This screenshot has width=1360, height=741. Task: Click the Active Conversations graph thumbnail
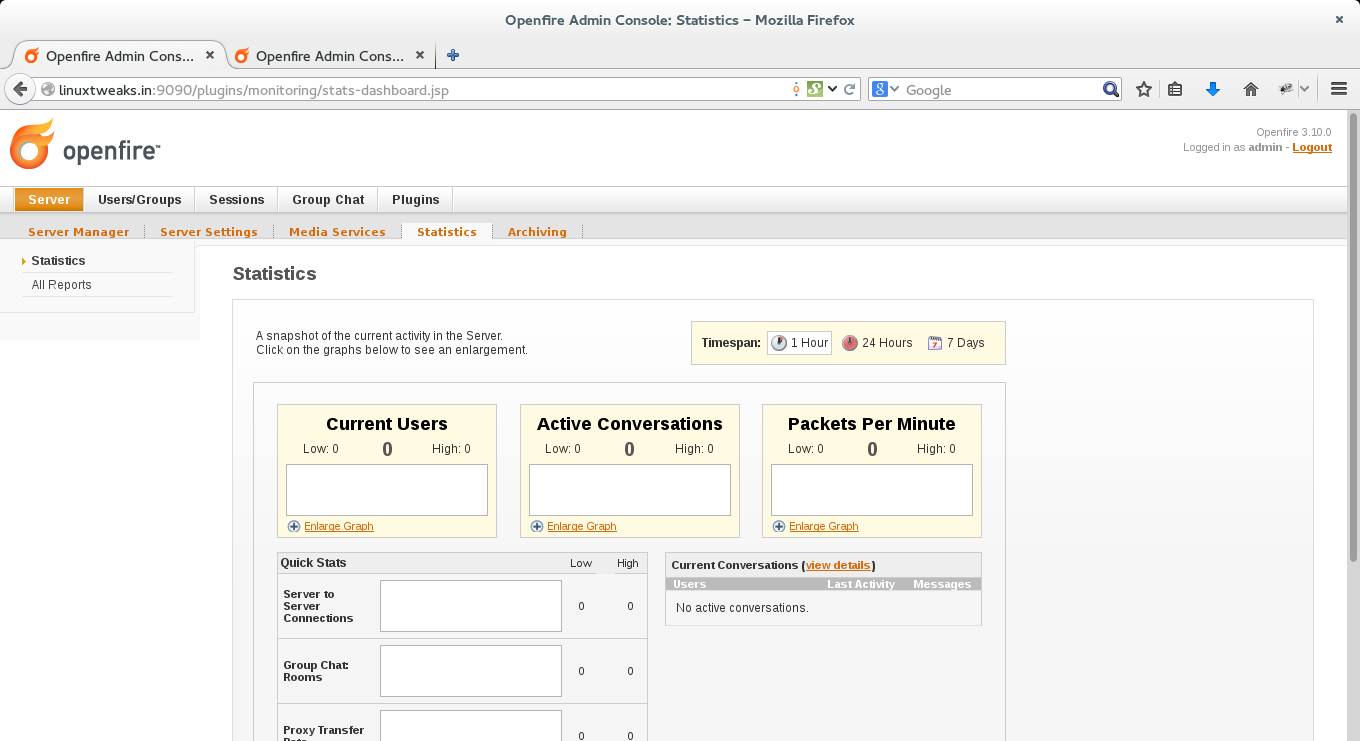tap(630, 490)
